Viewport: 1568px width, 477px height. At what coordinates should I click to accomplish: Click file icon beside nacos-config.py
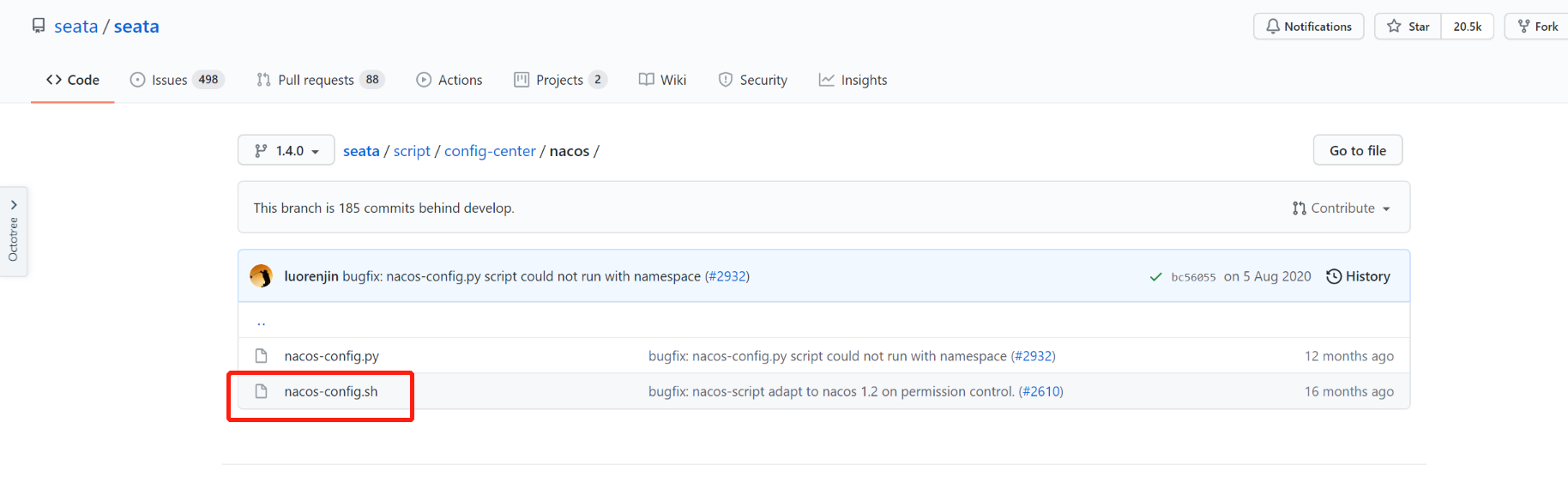pyautogui.click(x=262, y=355)
